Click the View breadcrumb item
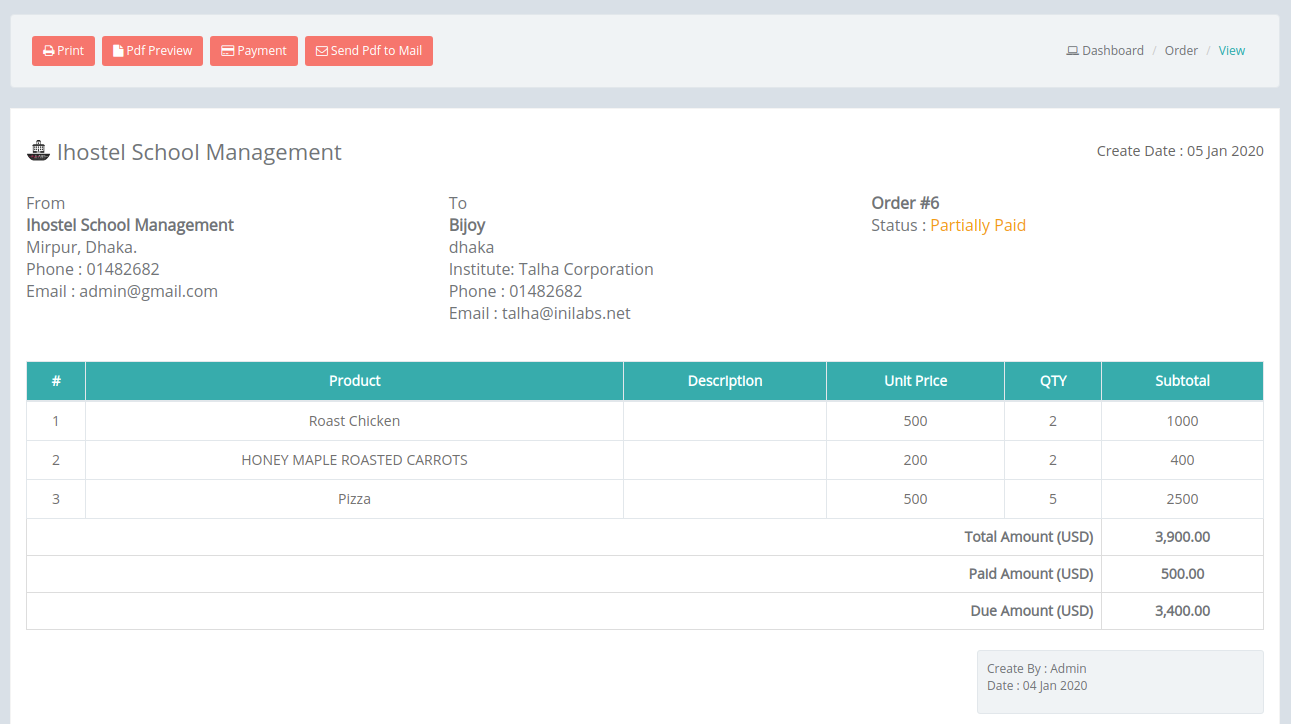 (1232, 51)
